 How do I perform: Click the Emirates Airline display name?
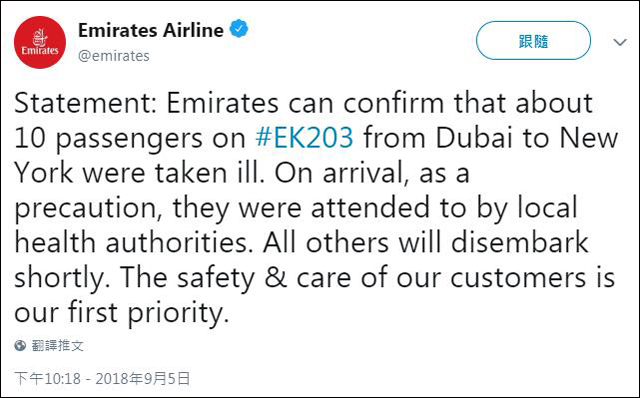tap(151, 30)
